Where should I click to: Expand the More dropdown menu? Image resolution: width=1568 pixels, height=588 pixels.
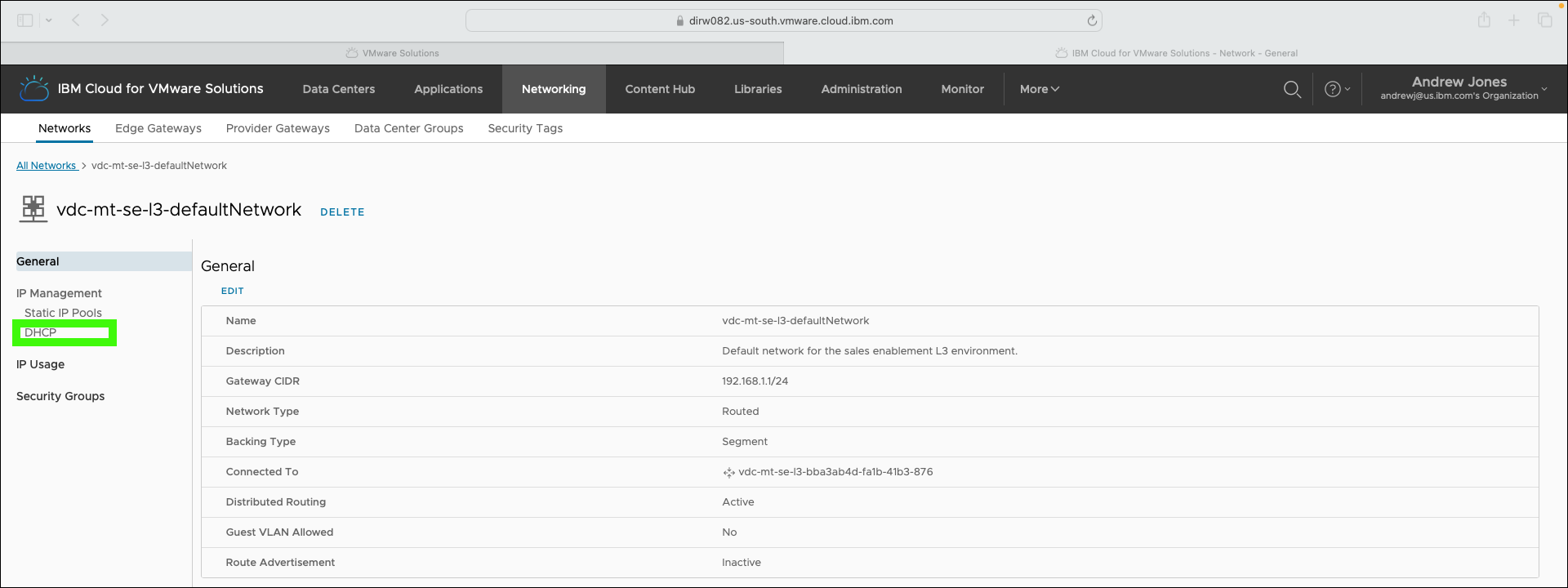[1039, 89]
